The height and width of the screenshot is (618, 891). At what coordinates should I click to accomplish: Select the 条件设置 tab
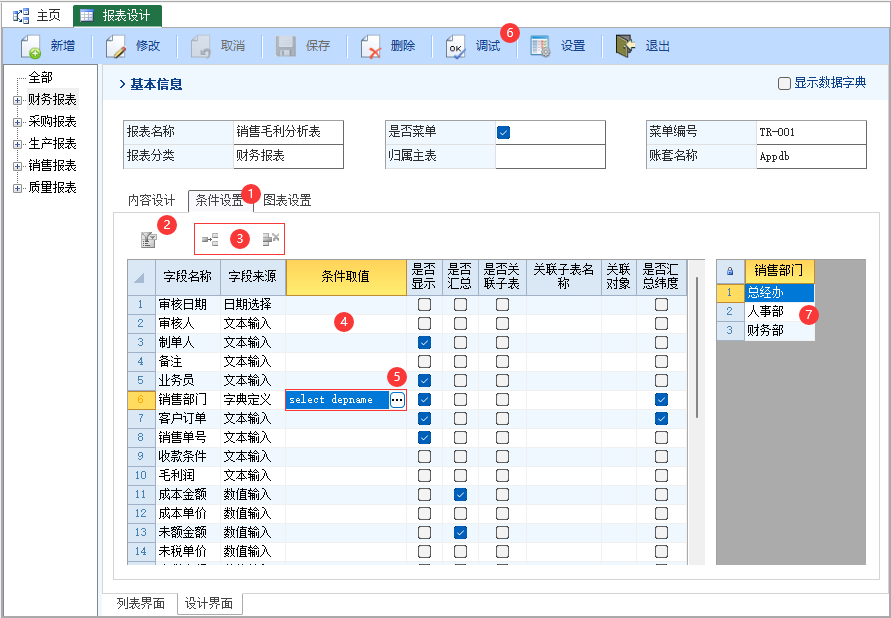(219, 201)
